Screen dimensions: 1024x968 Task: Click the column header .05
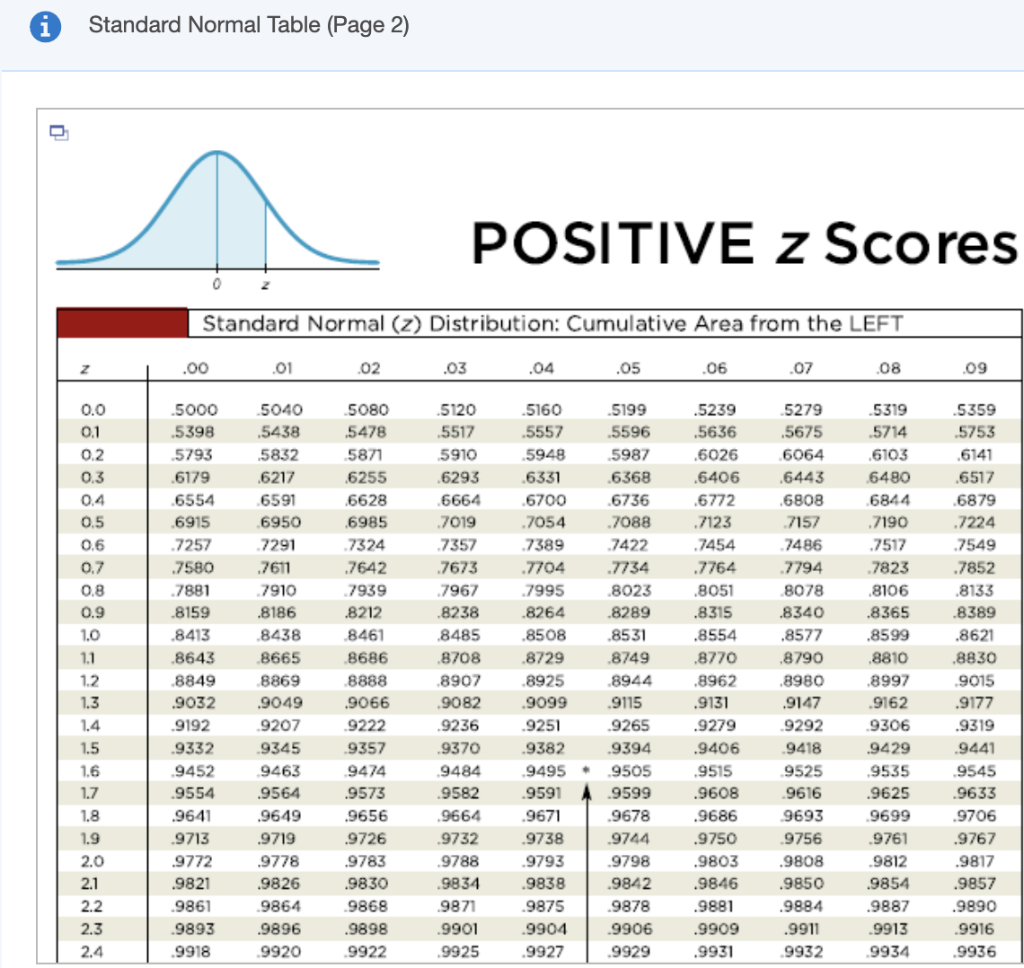pos(628,368)
